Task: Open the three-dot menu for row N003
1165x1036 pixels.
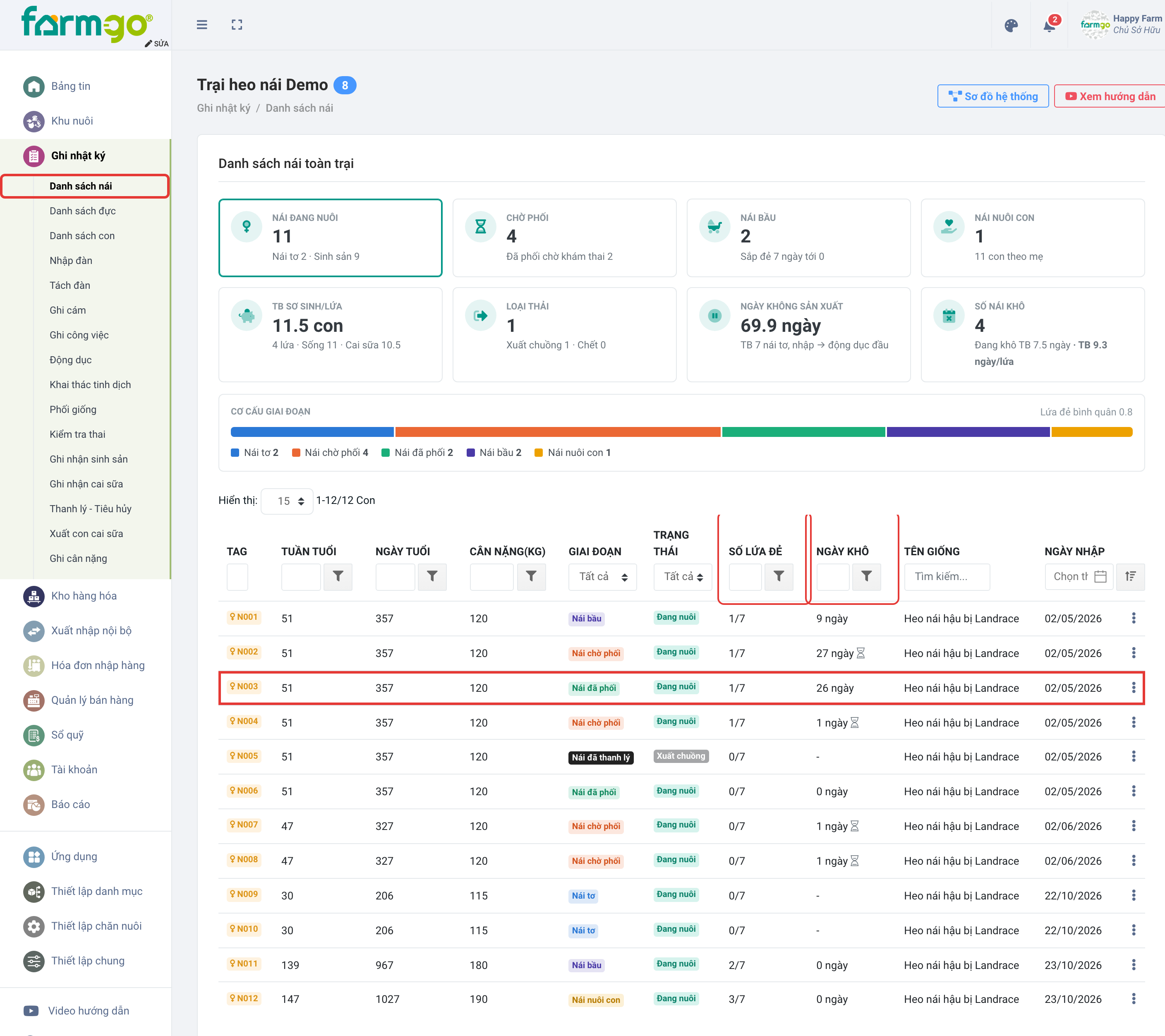Action: (x=1134, y=688)
